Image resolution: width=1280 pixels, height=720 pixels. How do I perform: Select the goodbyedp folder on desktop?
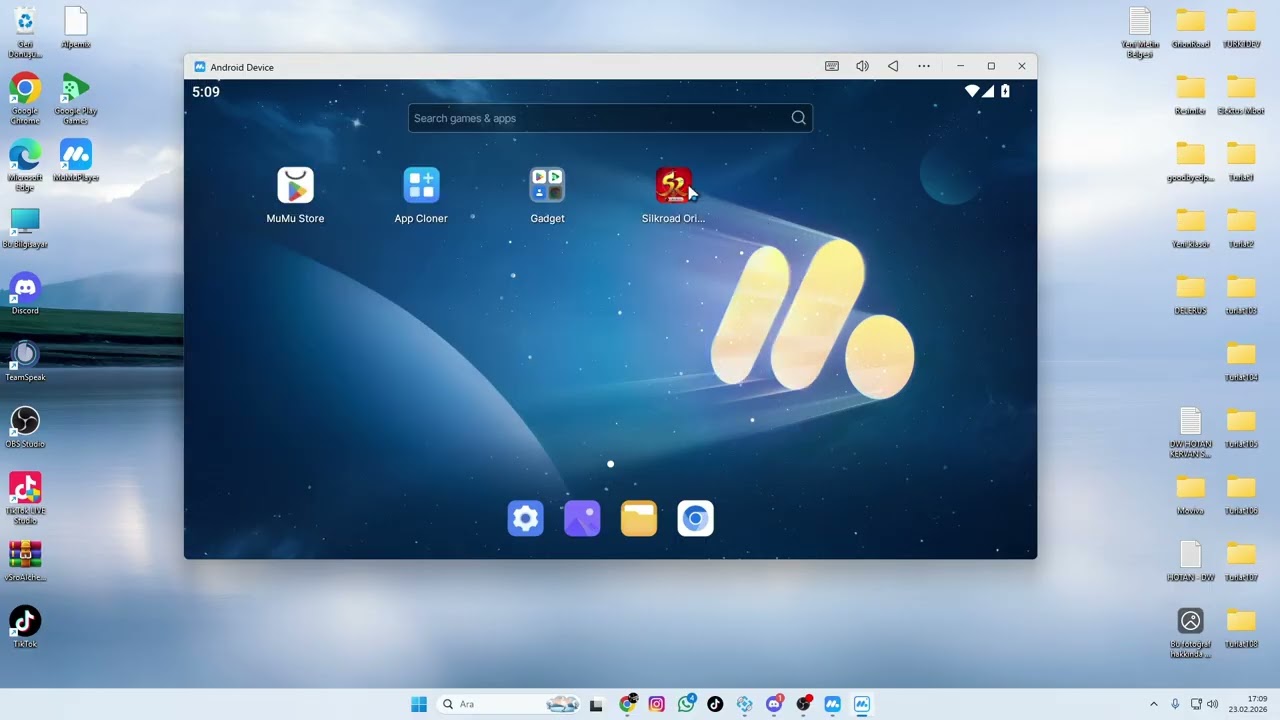1190,160
